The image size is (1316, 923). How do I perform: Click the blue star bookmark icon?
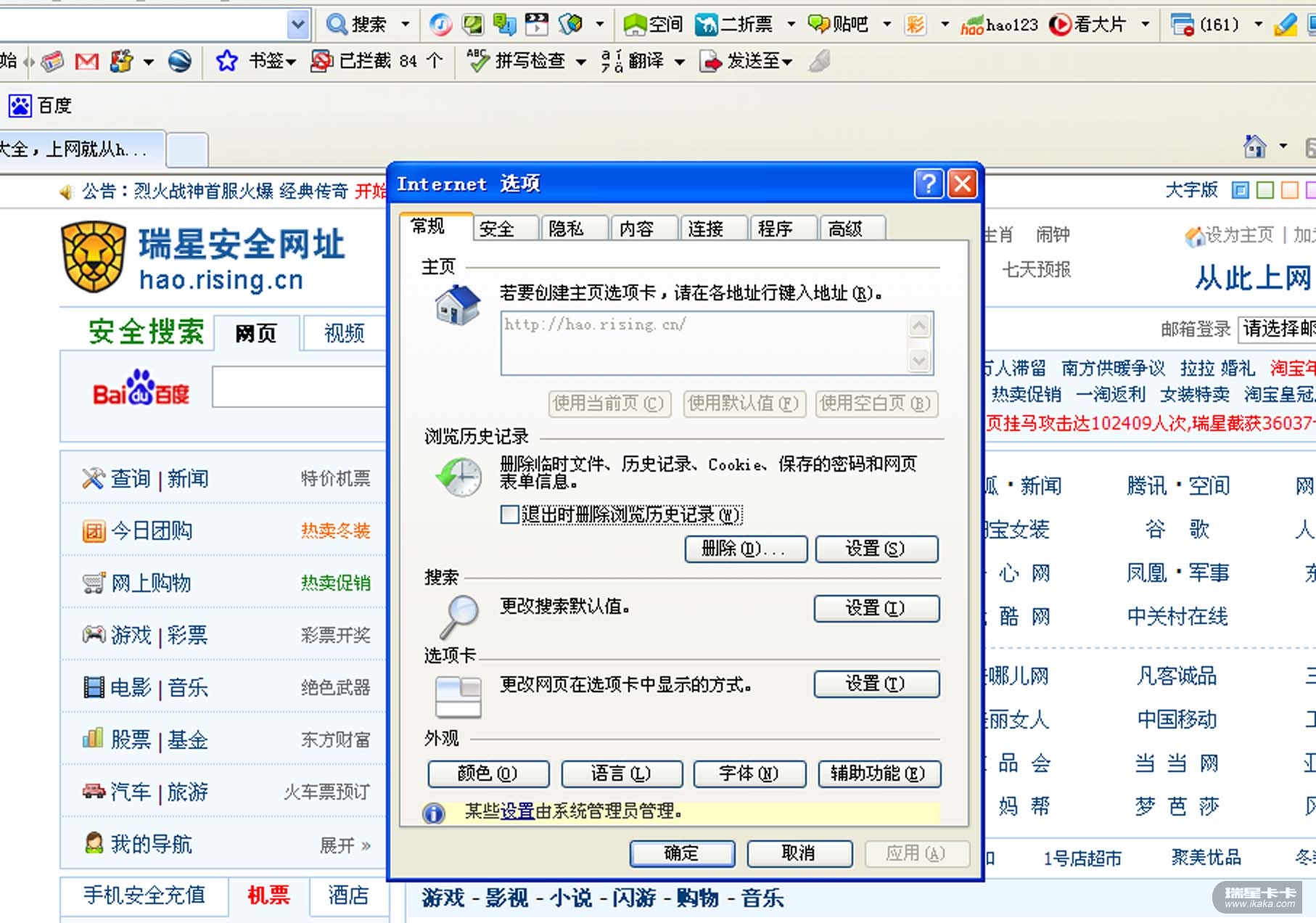tap(226, 61)
